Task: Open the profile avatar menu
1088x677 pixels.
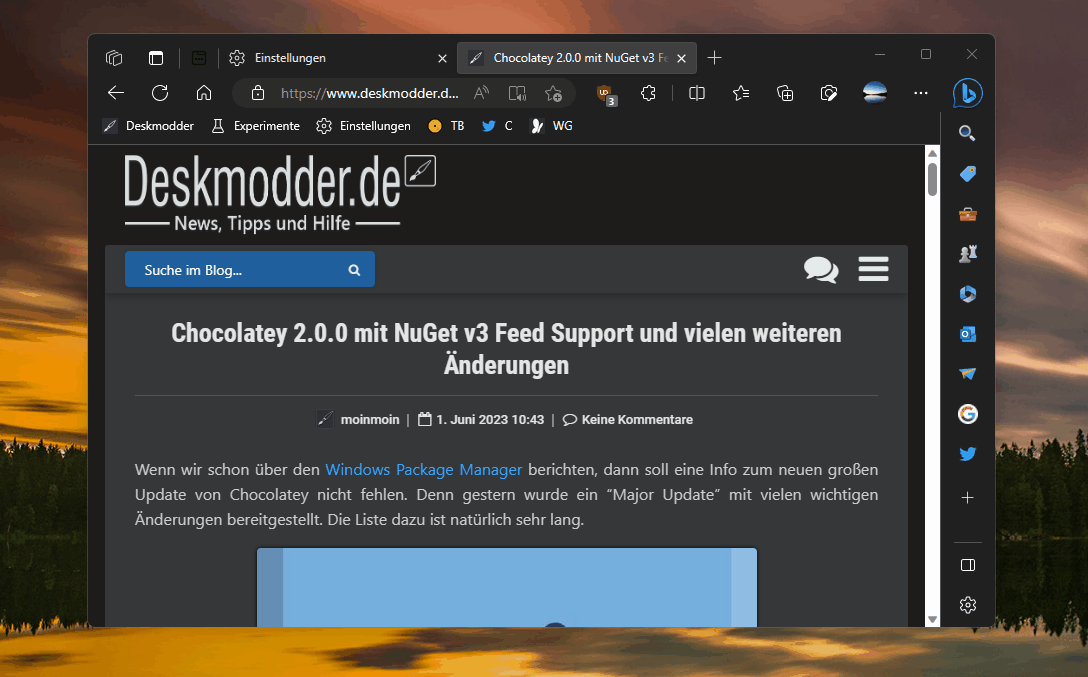Action: pos(875,92)
